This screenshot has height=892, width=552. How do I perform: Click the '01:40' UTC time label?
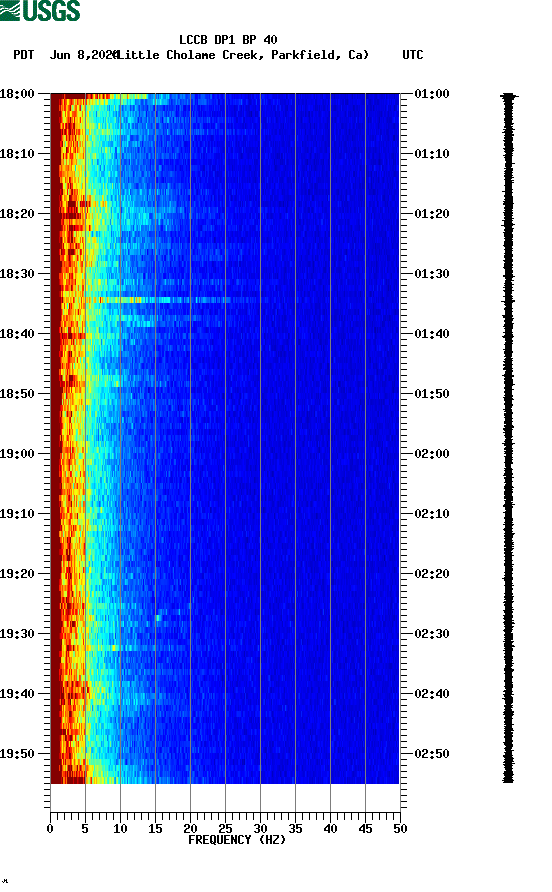click(432, 334)
